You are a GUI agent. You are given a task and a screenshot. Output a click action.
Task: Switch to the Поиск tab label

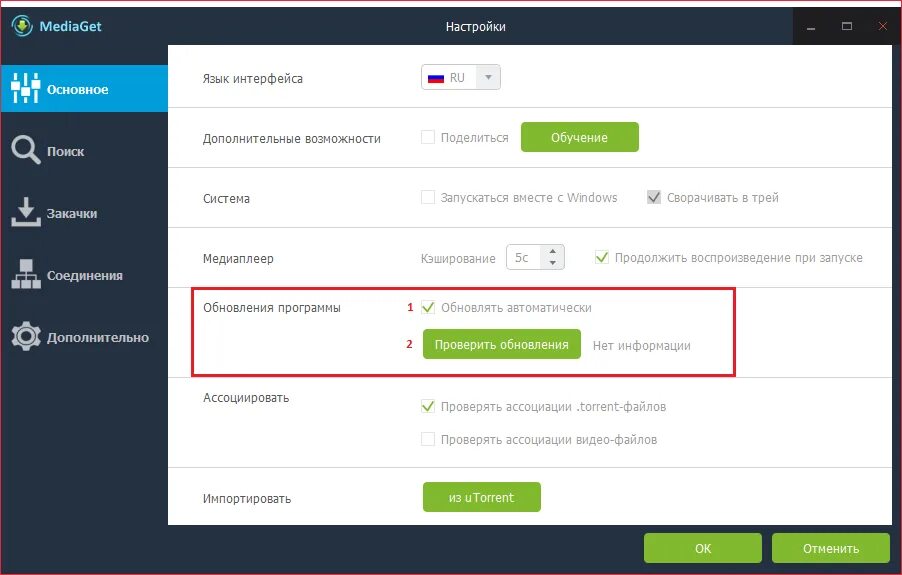(x=66, y=152)
